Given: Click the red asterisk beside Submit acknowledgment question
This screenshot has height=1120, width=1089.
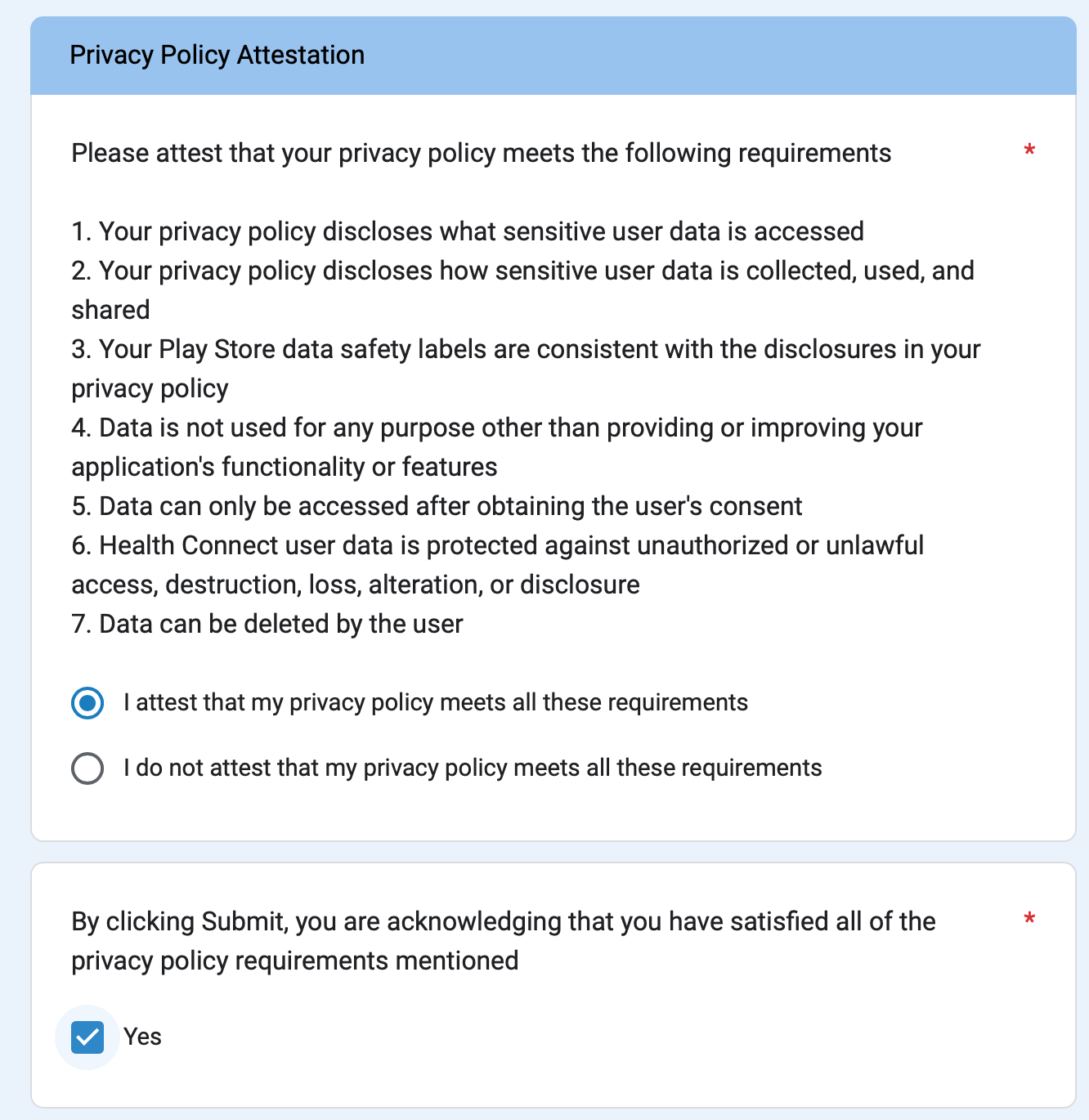Looking at the screenshot, I should pyautogui.click(x=1029, y=920).
